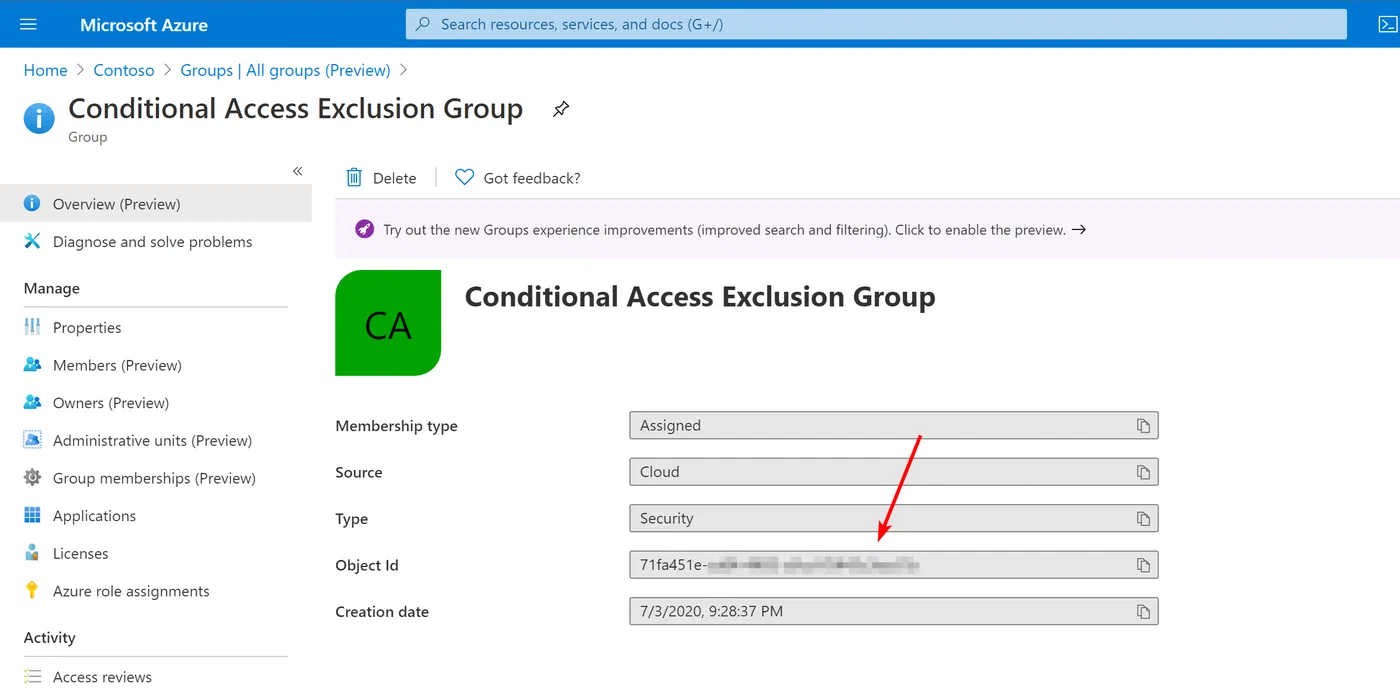Click the rocket icon in preview banner

pos(365,229)
